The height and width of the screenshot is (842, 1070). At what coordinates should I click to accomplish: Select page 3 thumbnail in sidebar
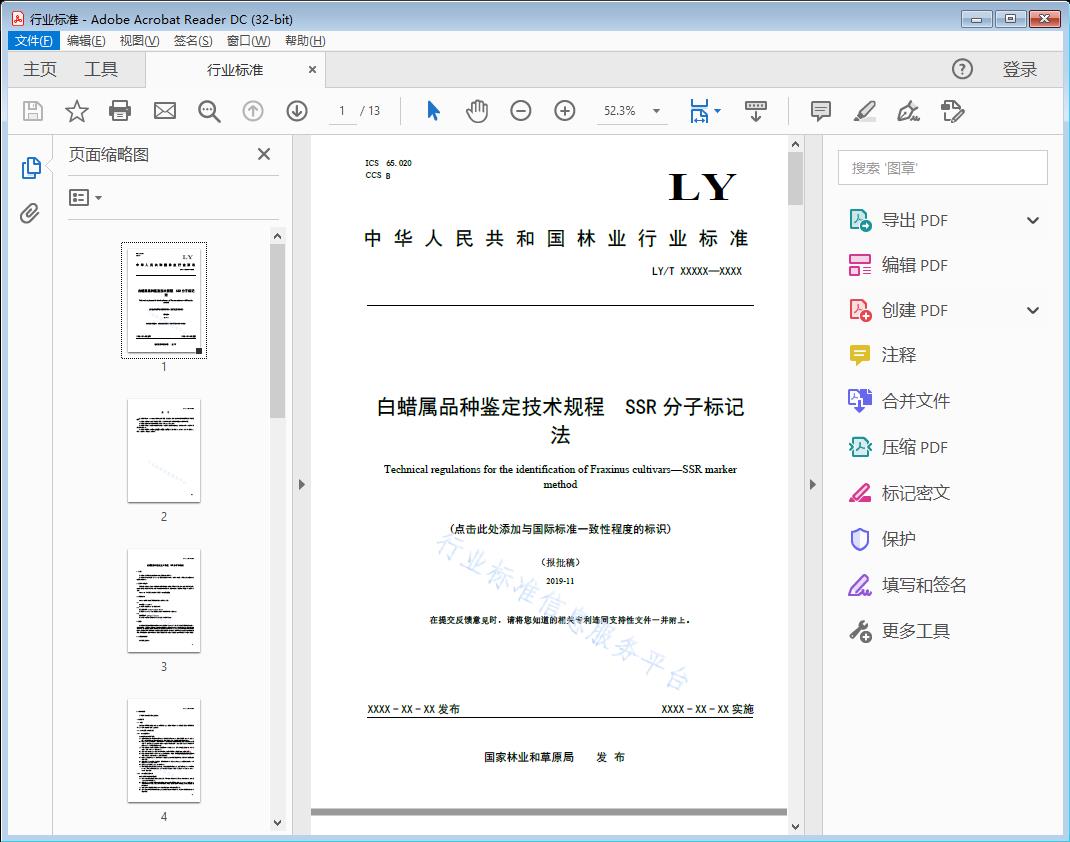[163, 600]
